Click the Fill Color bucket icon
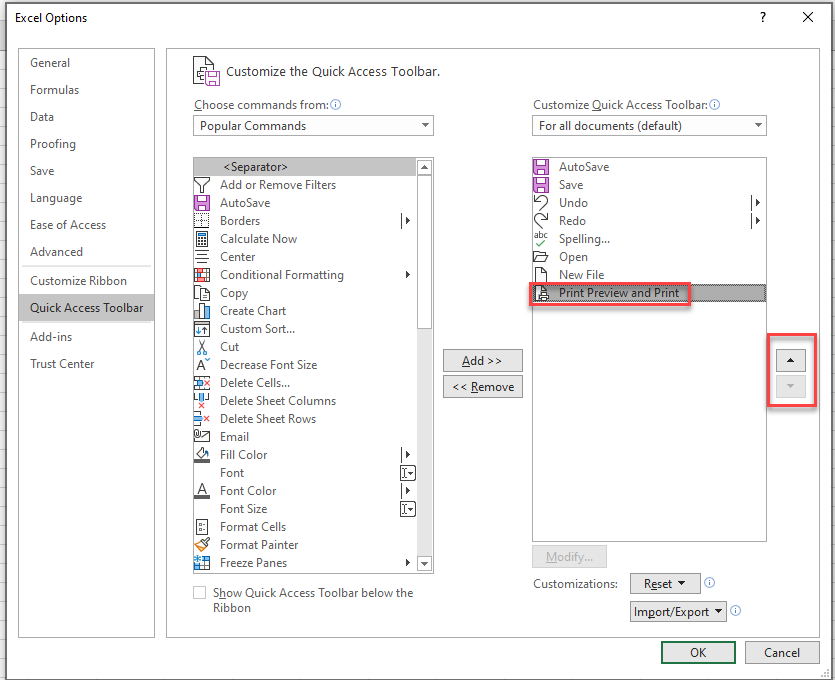 point(202,455)
